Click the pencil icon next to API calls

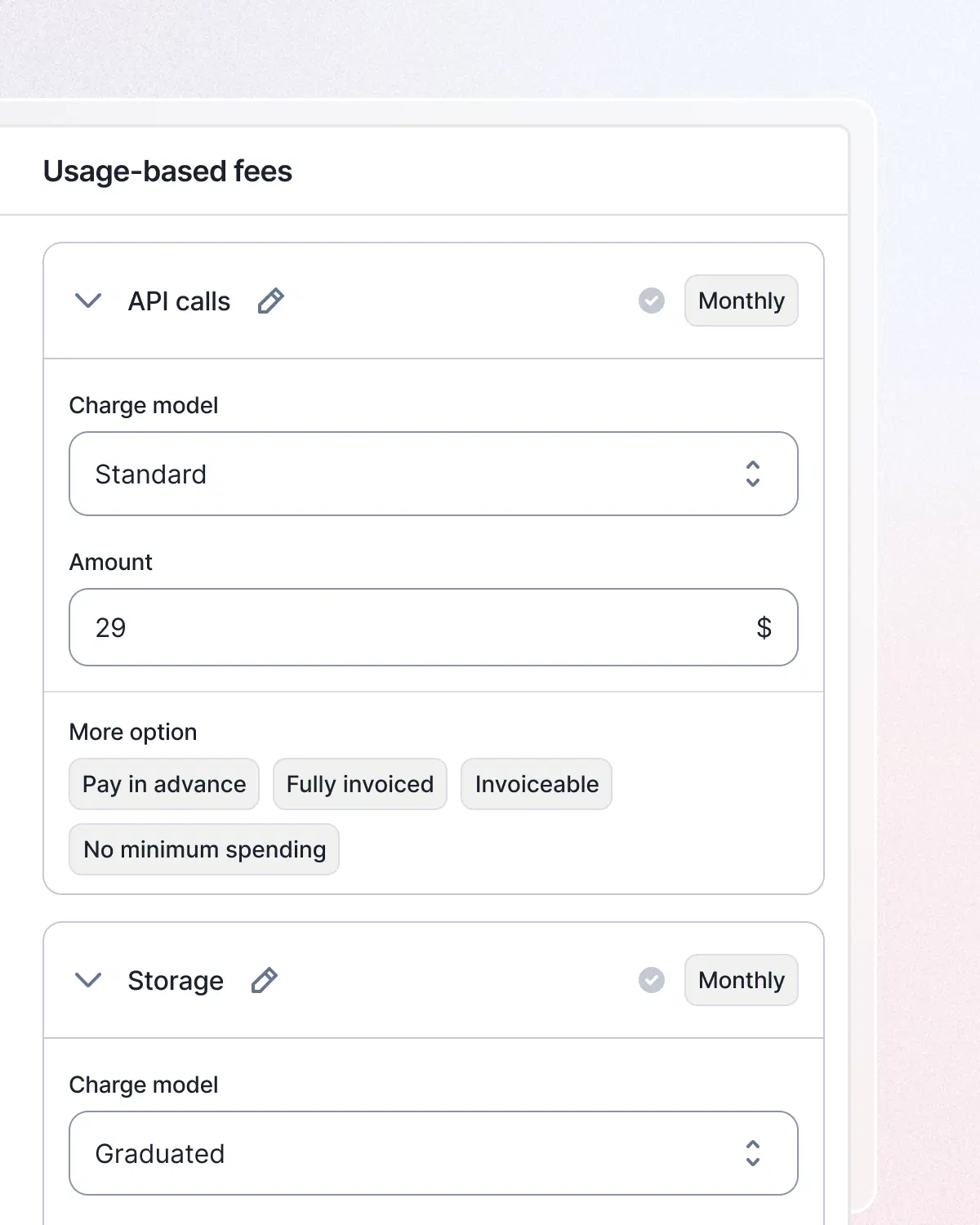pos(271,301)
